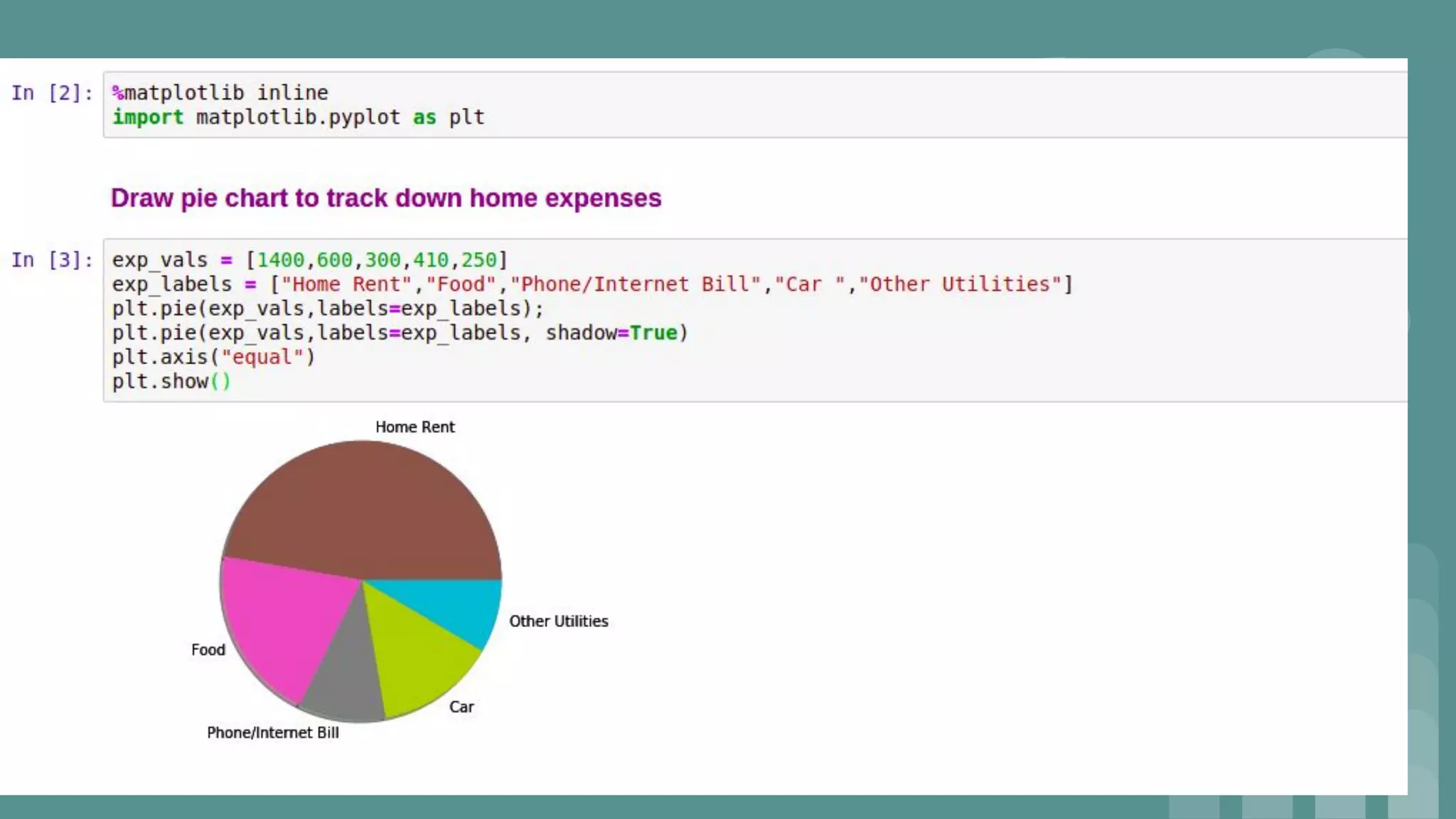Click the 'Home Rent' chart label
Viewport: 1456px width, 819px height.
pyautogui.click(x=415, y=427)
